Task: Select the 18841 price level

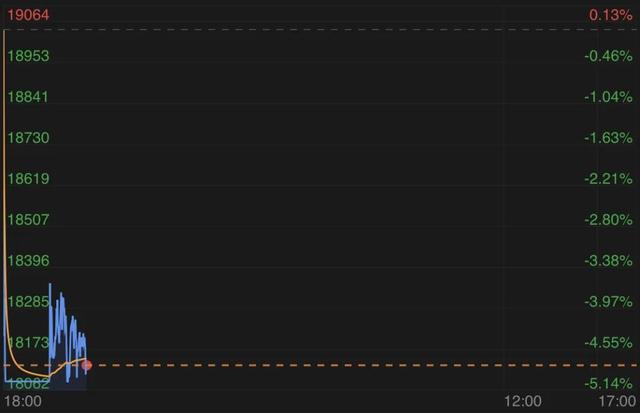Action: [x=28, y=97]
